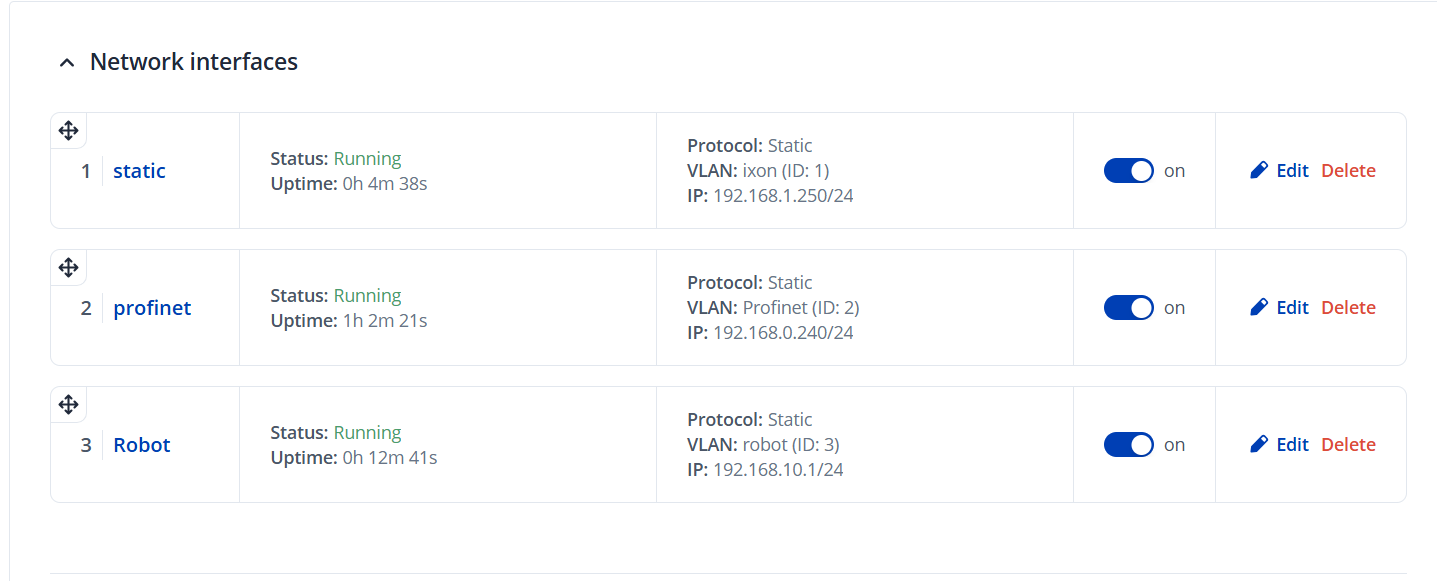Click pencil edit icon for profinet interface

(x=1259, y=308)
